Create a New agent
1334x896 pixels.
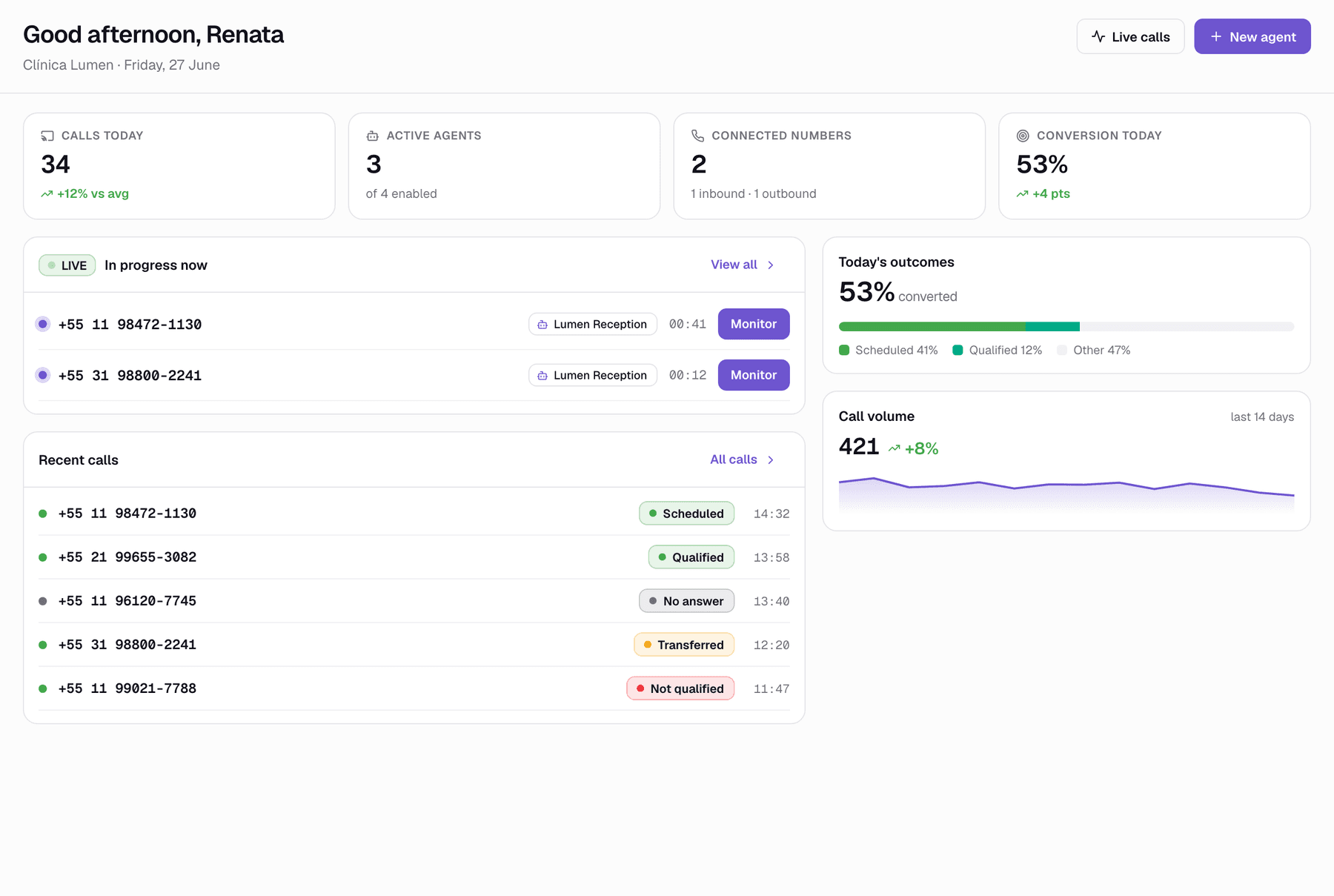(1252, 36)
